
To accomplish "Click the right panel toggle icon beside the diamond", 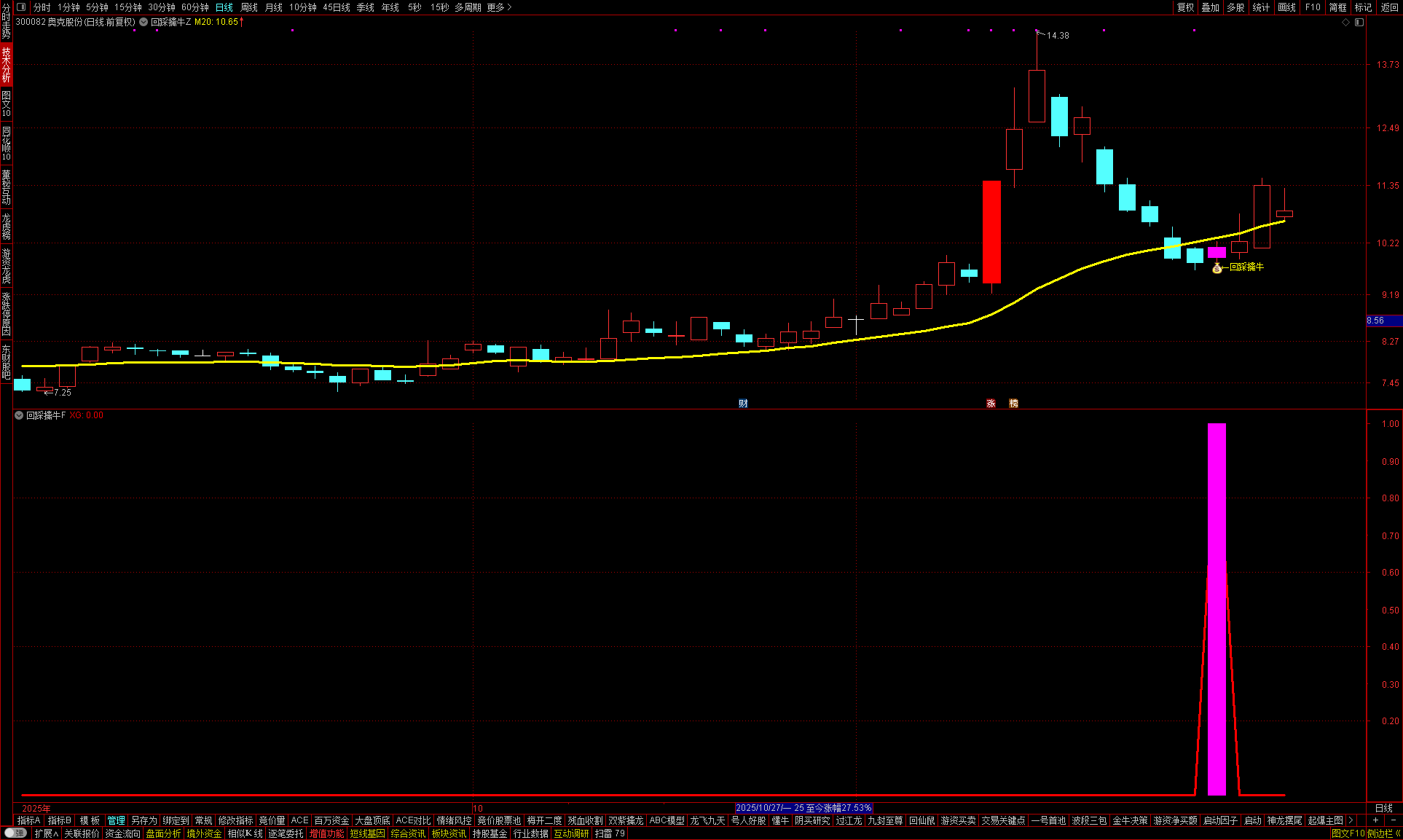I will [1359, 22].
